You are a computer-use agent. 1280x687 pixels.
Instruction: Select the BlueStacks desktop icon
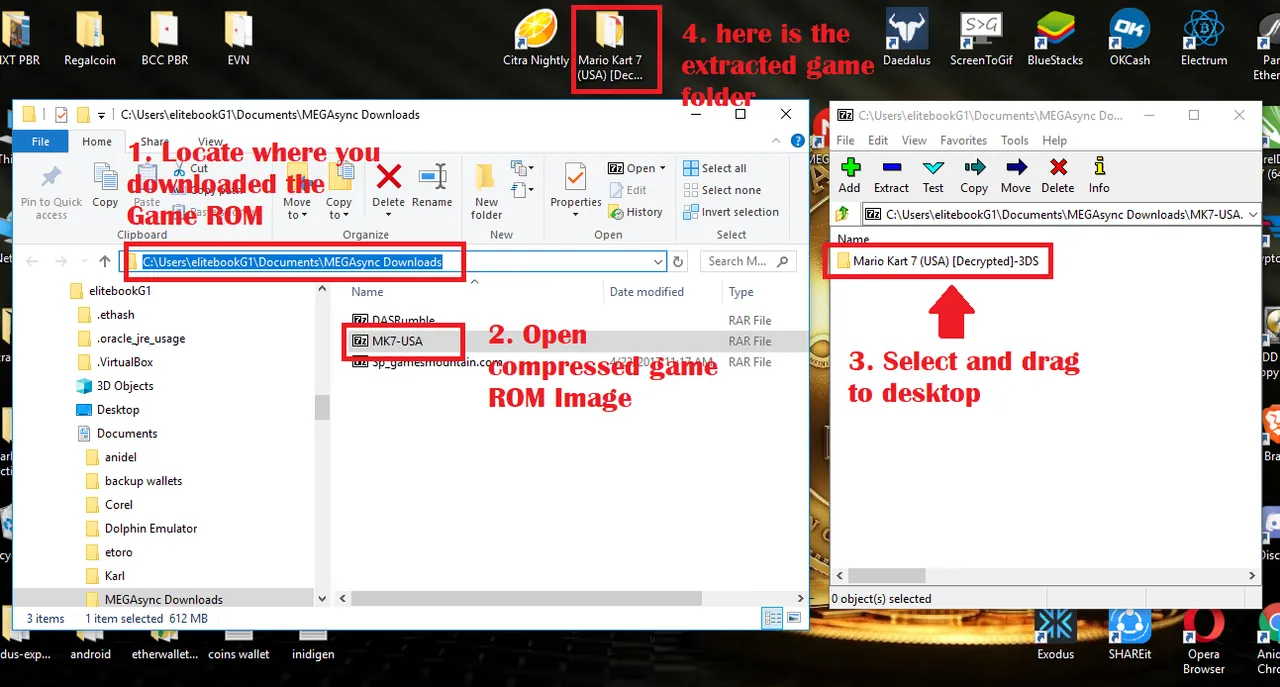1055,40
